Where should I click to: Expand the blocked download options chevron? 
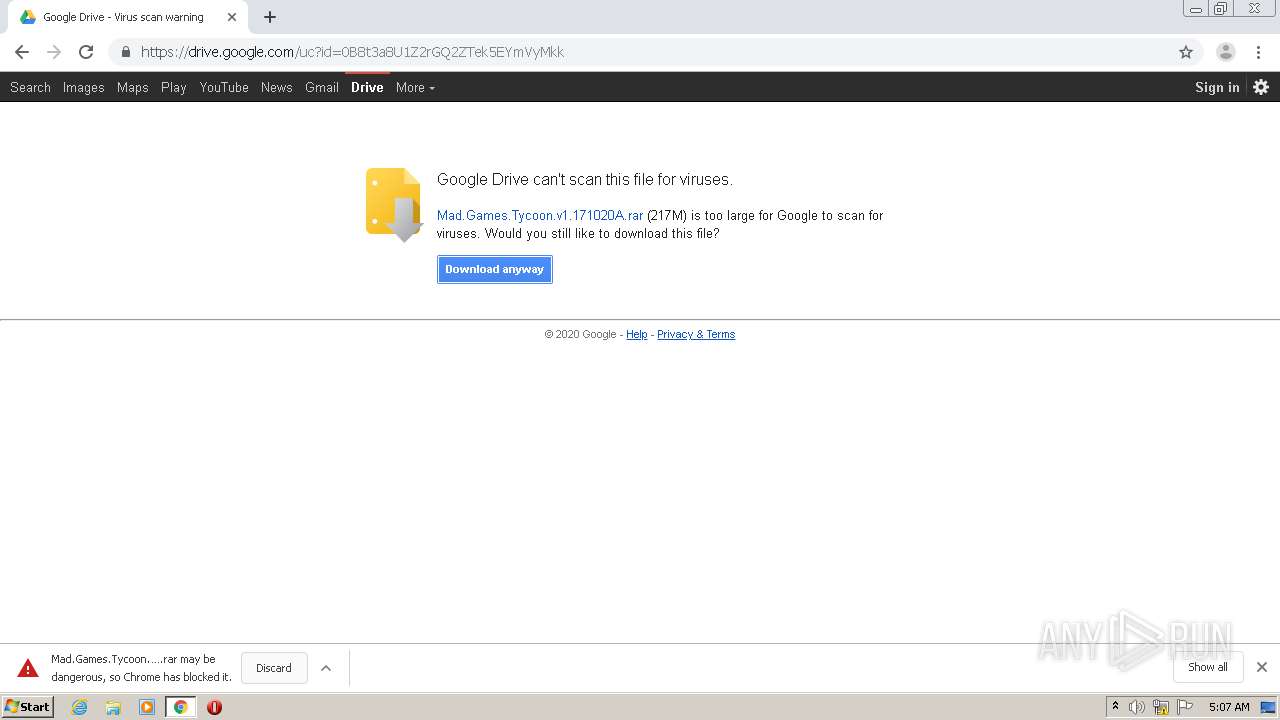(326, 668)
